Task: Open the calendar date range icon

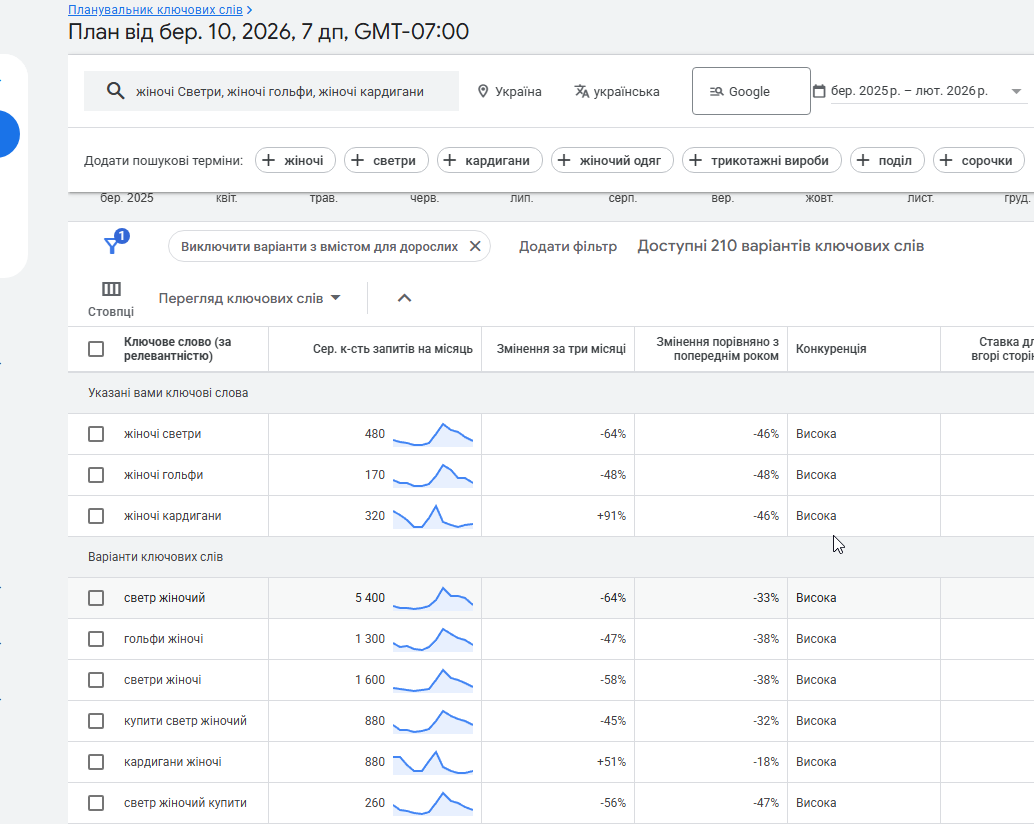Action: coord(819,91)
